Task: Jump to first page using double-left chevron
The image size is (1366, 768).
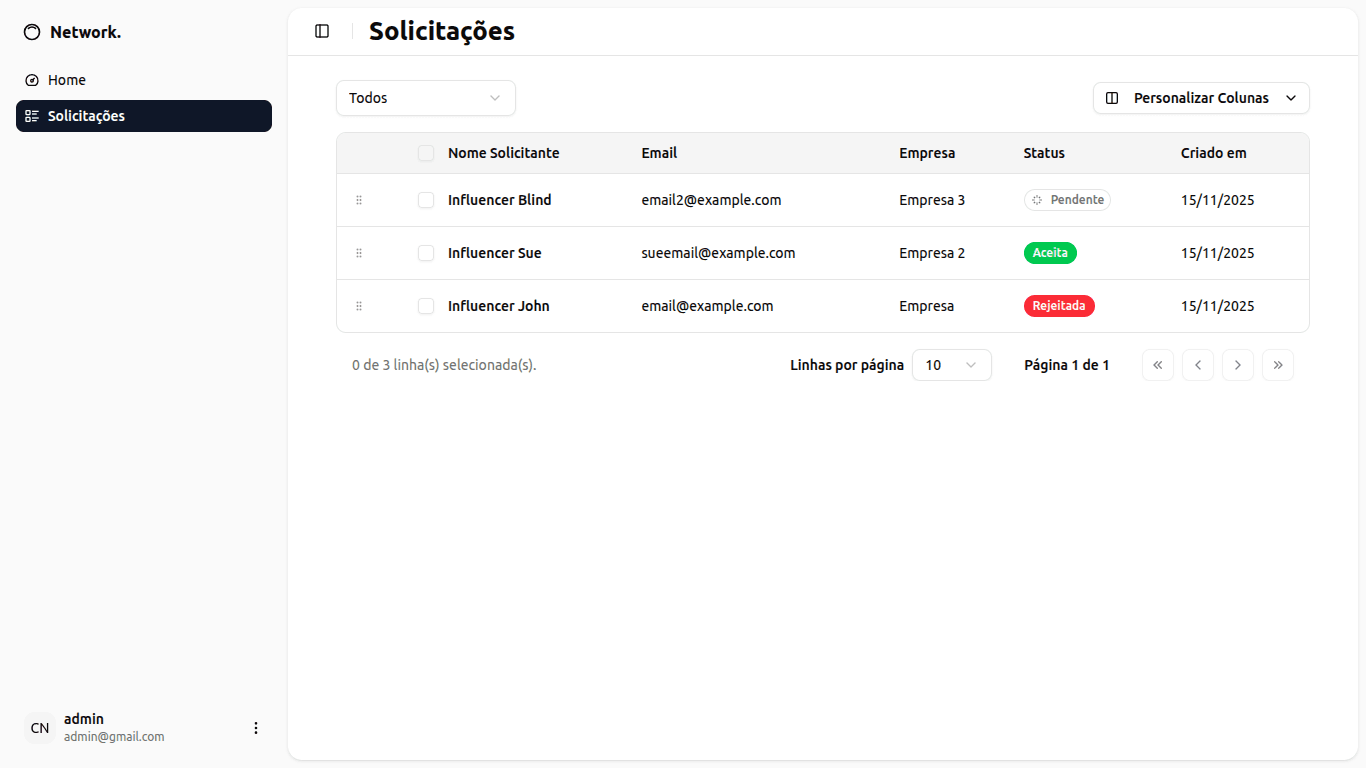Action: 1157,364
